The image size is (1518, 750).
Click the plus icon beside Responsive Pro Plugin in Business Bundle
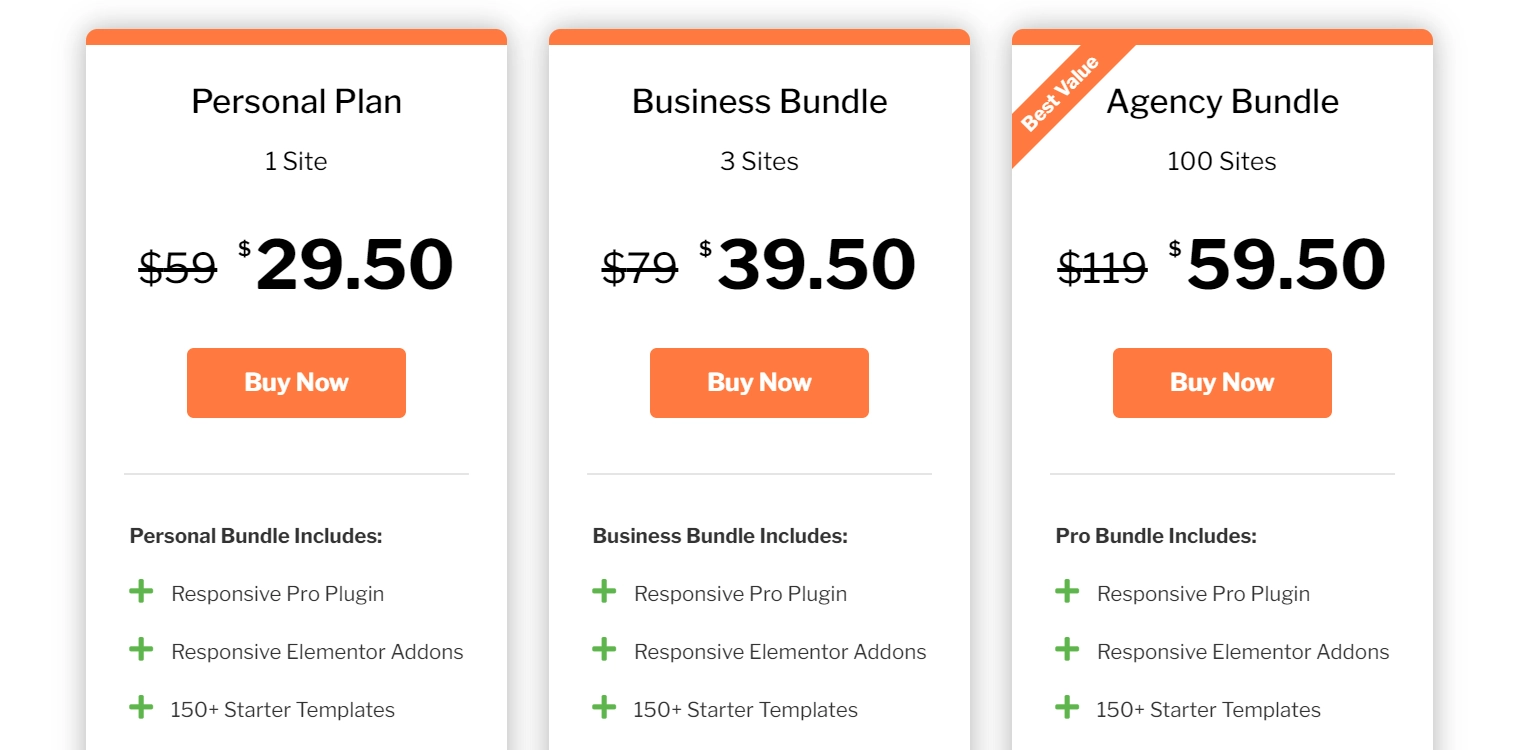tap(604, 592)
